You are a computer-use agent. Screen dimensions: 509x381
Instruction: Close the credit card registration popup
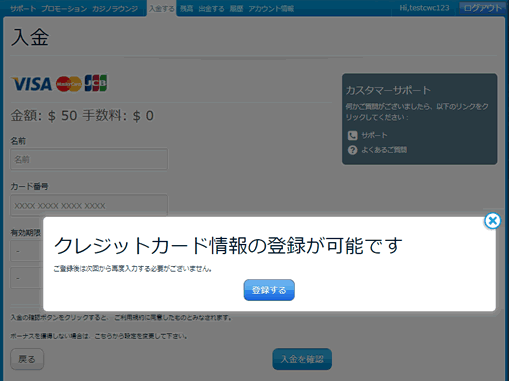(x=492, y=221)
